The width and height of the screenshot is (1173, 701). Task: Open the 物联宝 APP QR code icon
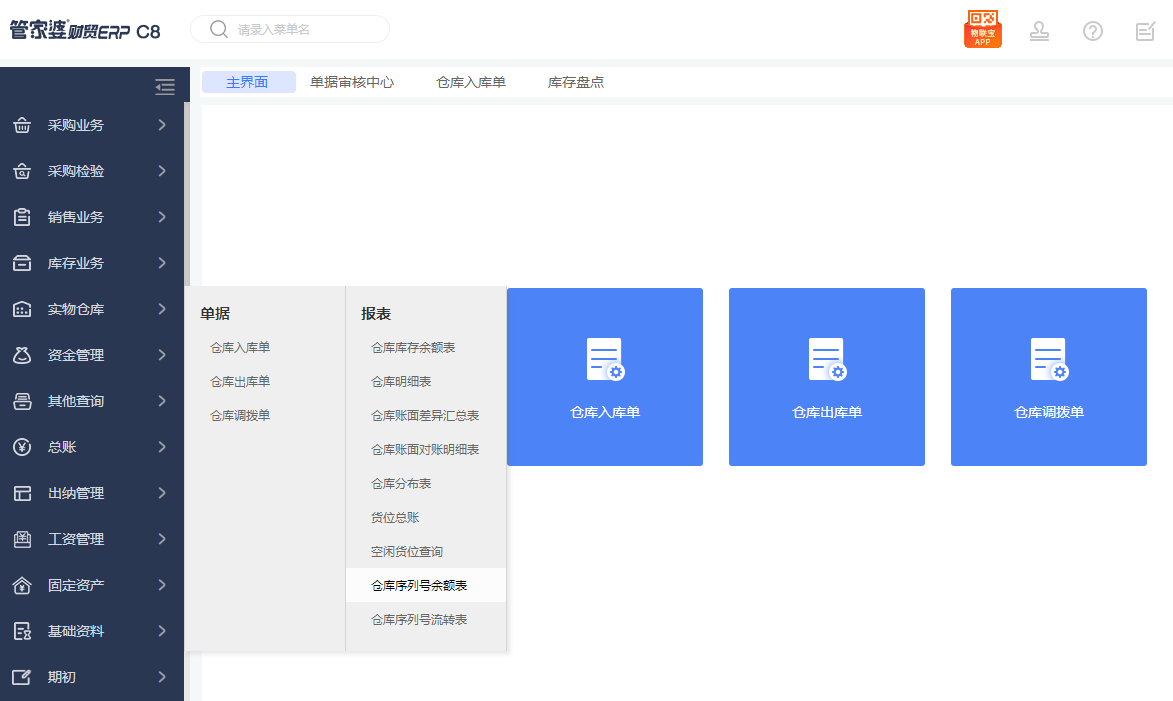982,28
